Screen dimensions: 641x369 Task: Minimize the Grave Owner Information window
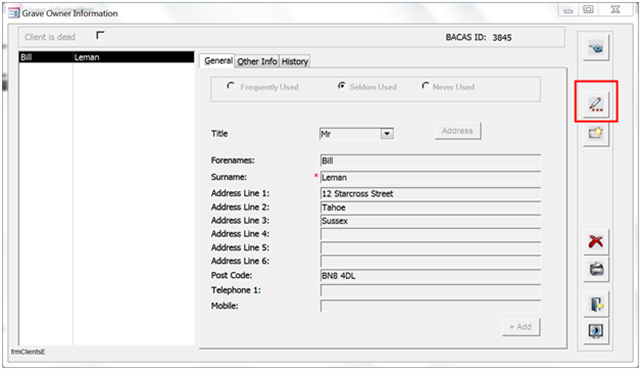[568, 10]
